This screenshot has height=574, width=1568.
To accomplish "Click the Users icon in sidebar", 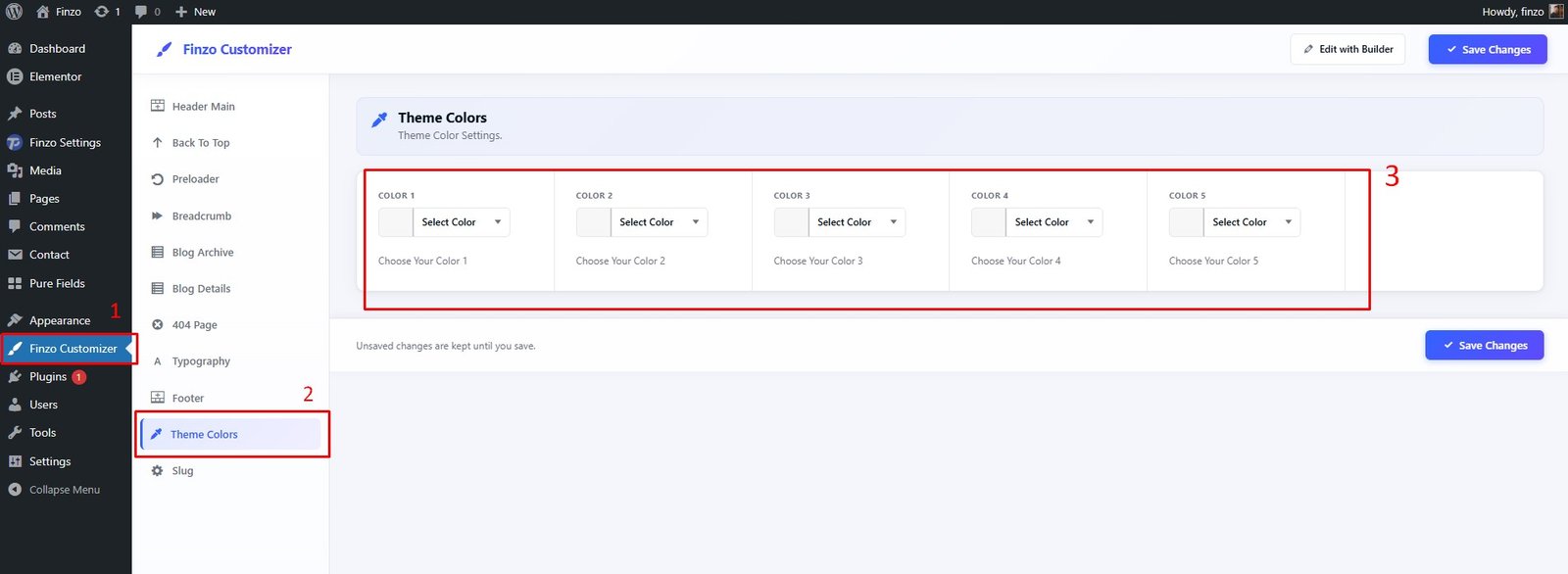I will 15,405.
